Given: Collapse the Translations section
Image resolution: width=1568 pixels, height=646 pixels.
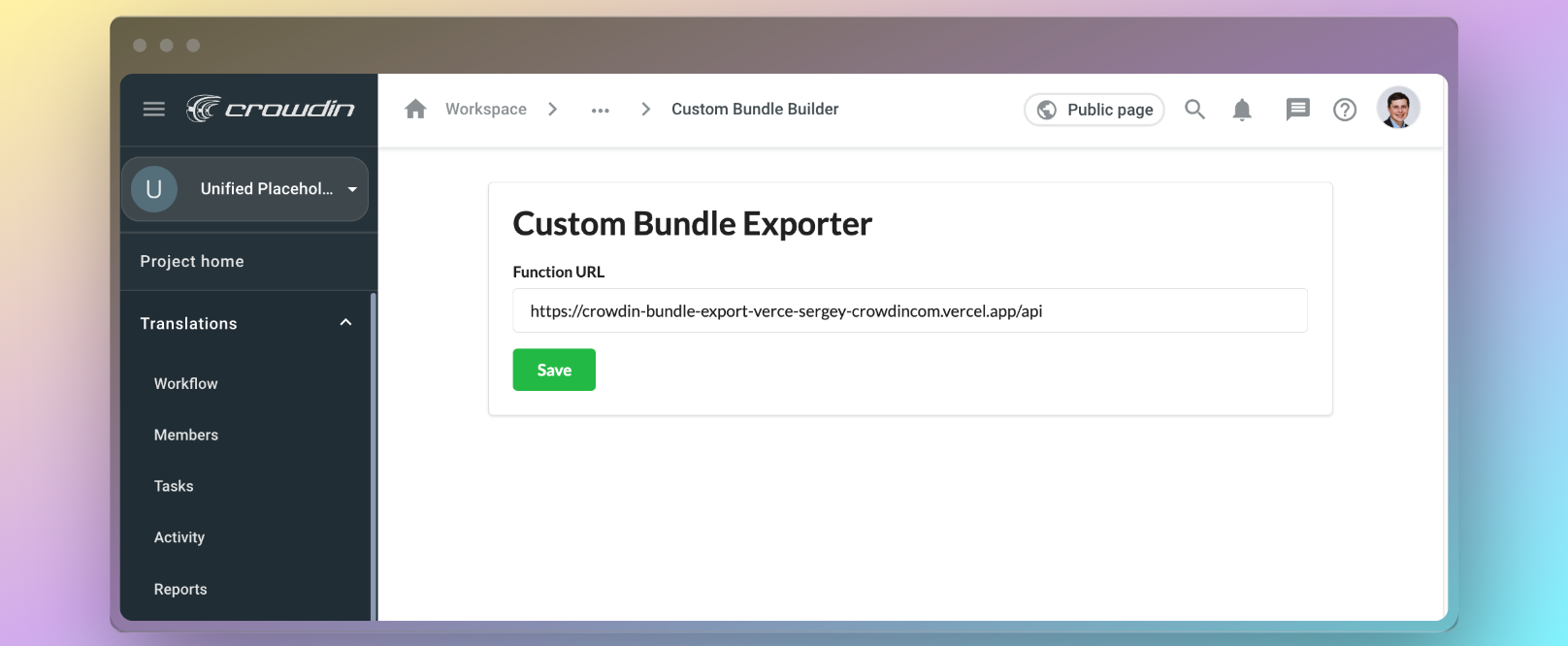Looking at the screenshot, I should pos(345,323).
